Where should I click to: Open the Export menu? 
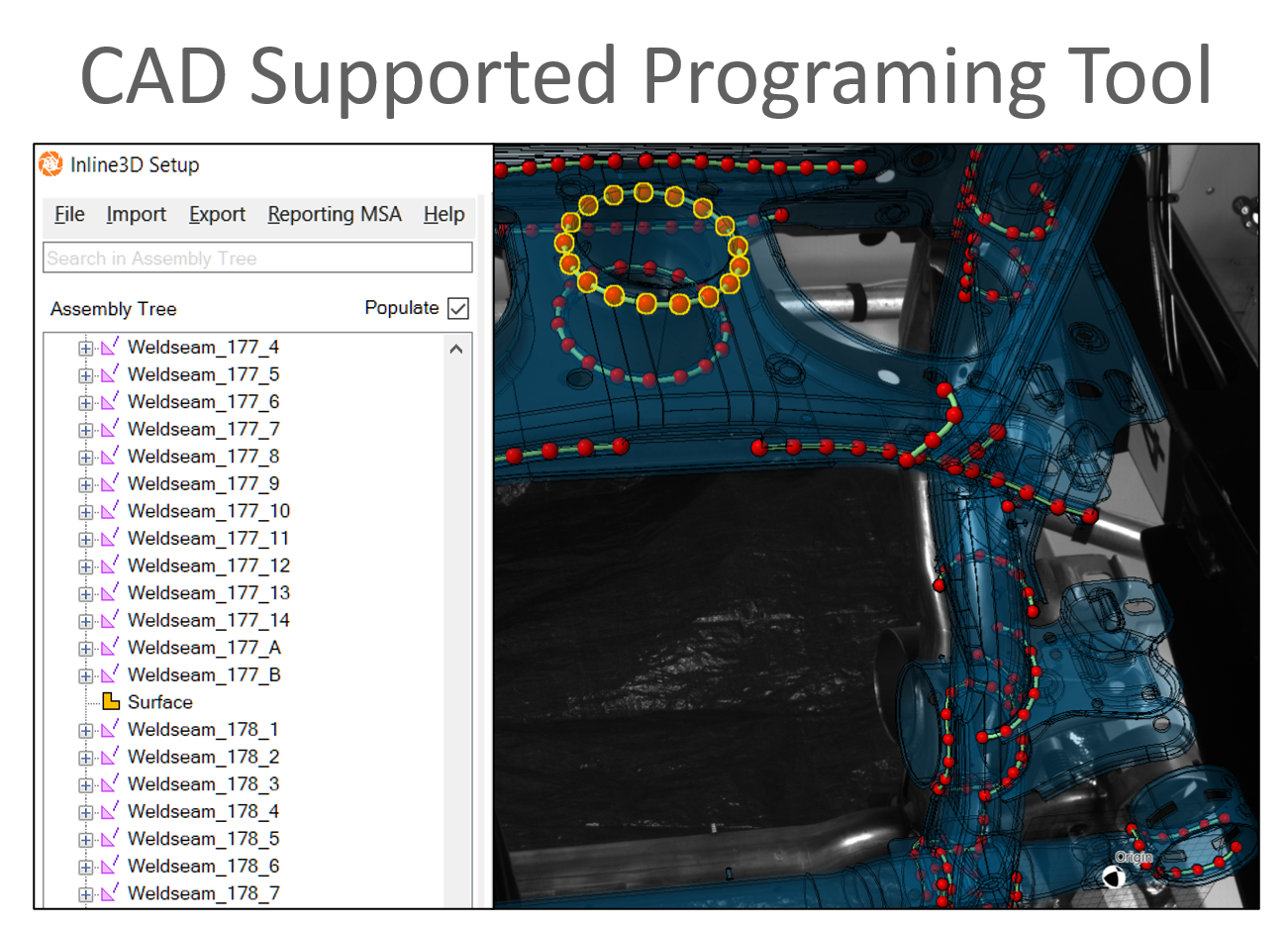[217, 214]
